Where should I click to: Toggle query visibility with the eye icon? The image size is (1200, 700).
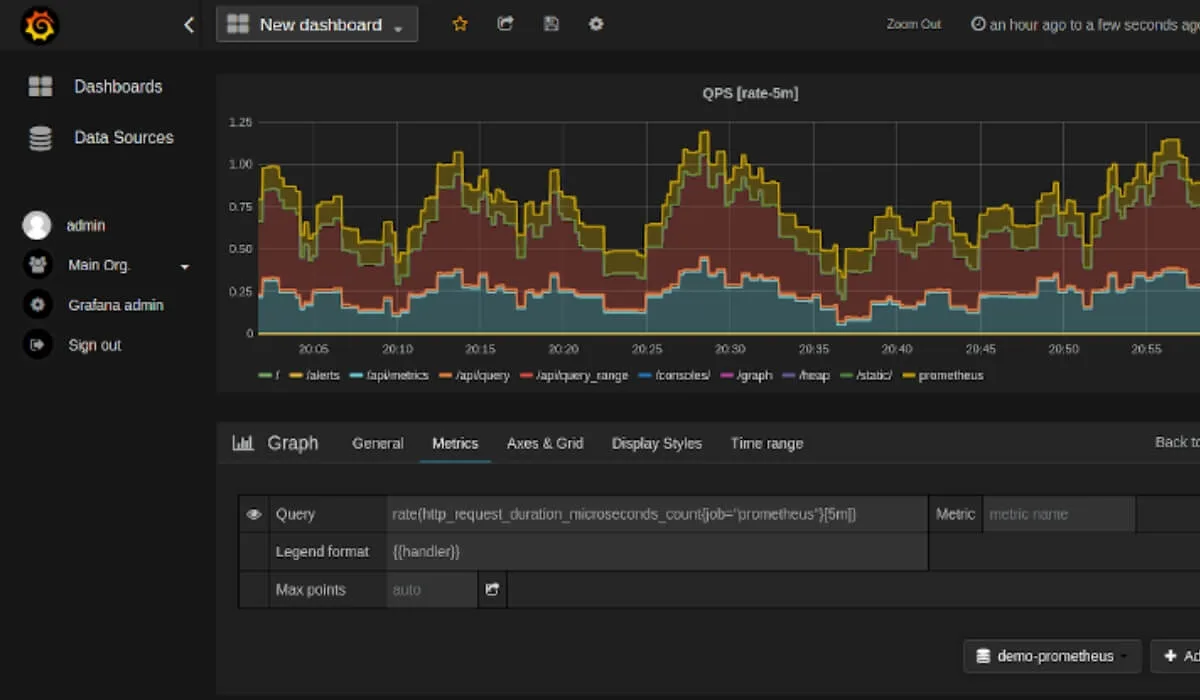[254, 514]
